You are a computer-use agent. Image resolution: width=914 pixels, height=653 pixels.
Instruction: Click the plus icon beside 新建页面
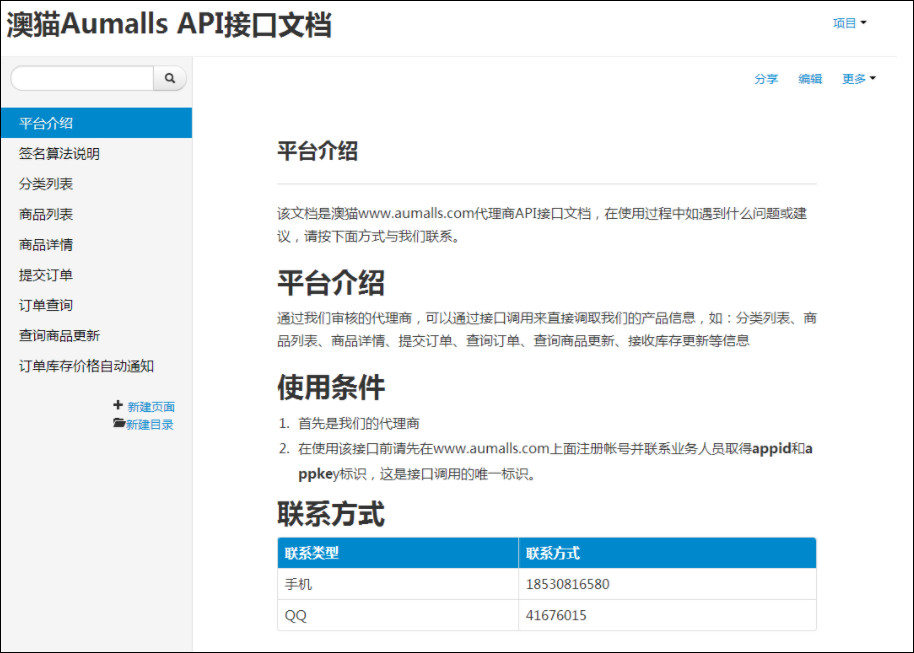(x=118, y=405)
